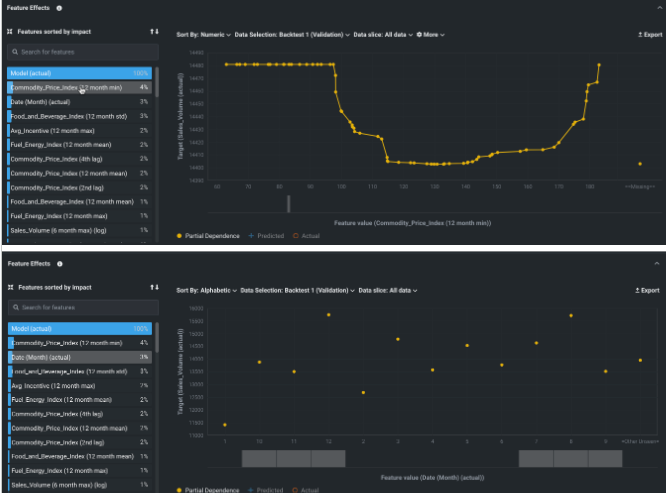Open the Sort By: Numeric dropdown
The width and height of the screenshot is (666, 493).
click(x=203, y=34)
